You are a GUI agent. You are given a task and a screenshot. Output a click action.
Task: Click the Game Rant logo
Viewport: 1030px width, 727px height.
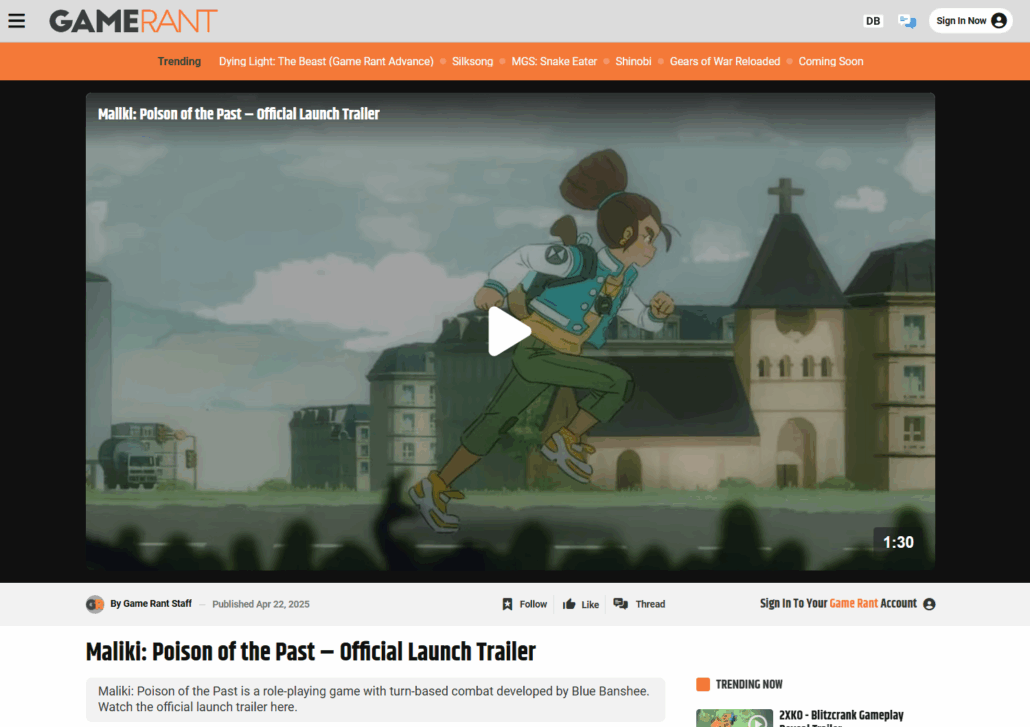[133, 21]
